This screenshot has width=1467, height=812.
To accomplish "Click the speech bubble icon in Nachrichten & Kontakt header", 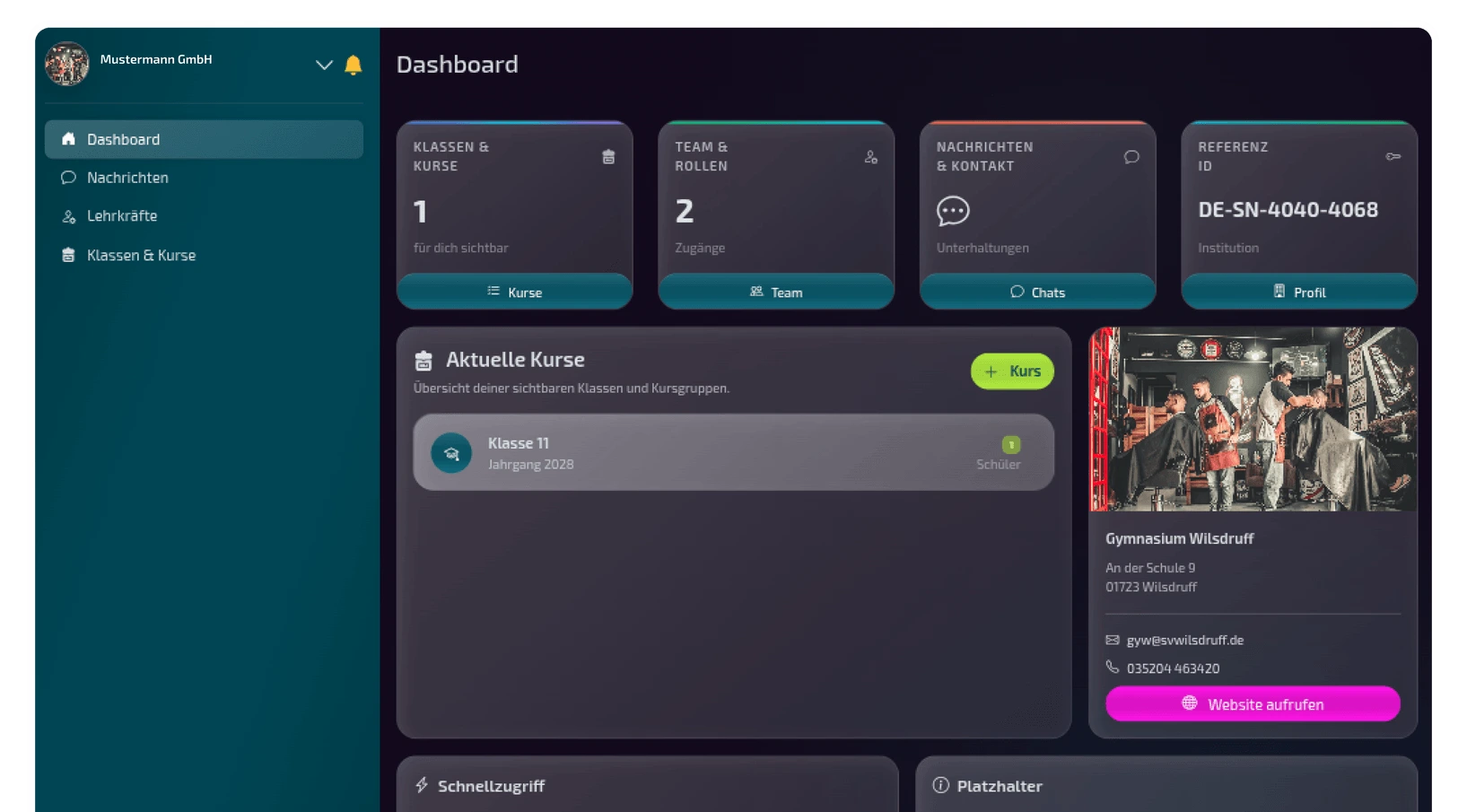I will [x=1131, y=157].
